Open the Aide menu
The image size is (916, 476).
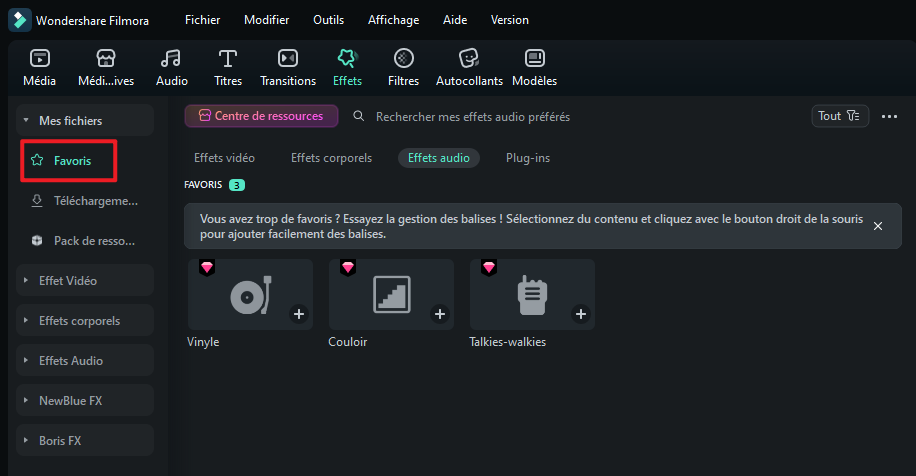(455, 20)
